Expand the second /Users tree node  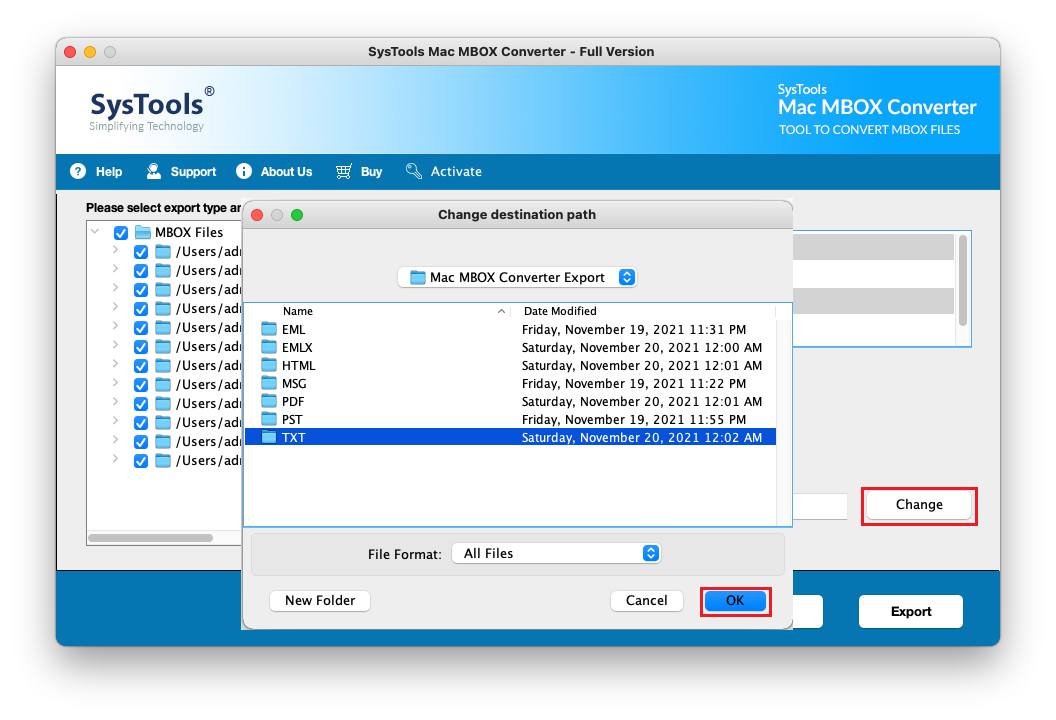click(115, 269)
